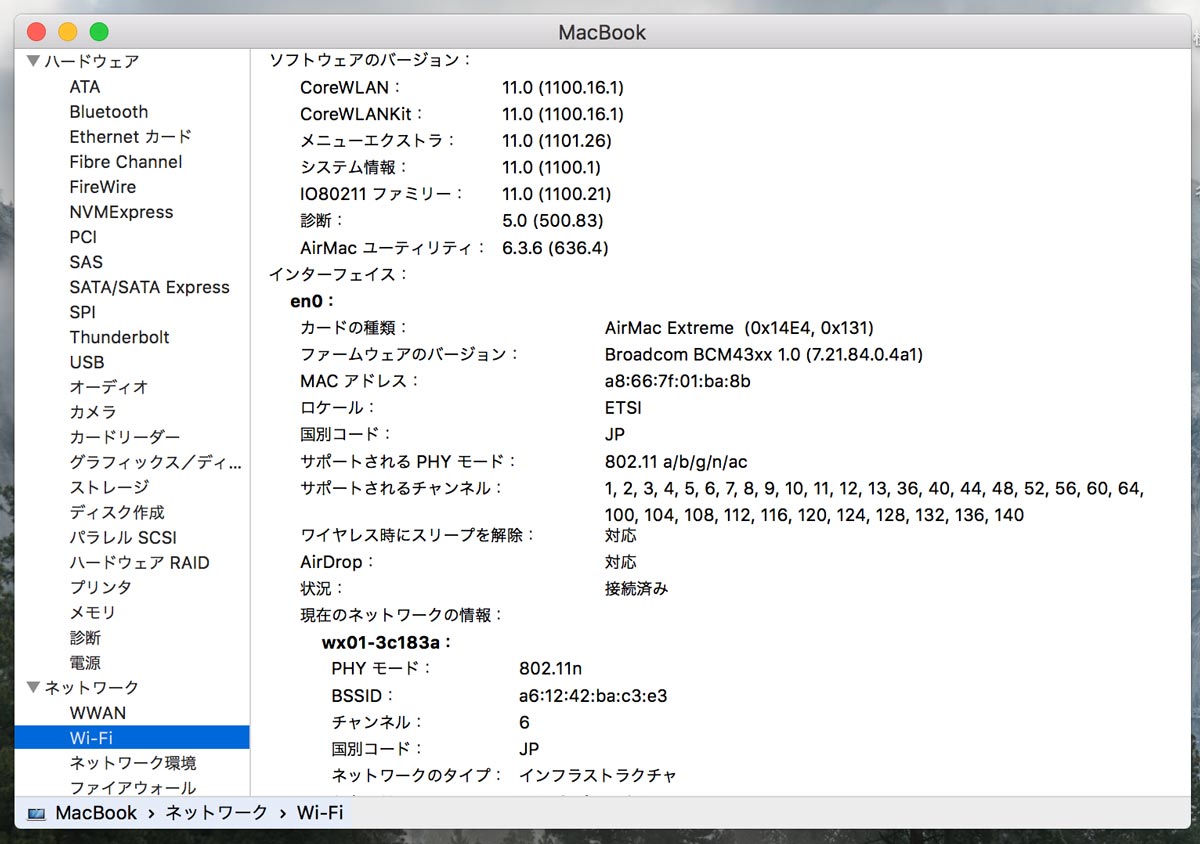Click the メニューエクストラ version 11.0 (1101.26)
1200x844 pixels.
(x=557, y=141)
